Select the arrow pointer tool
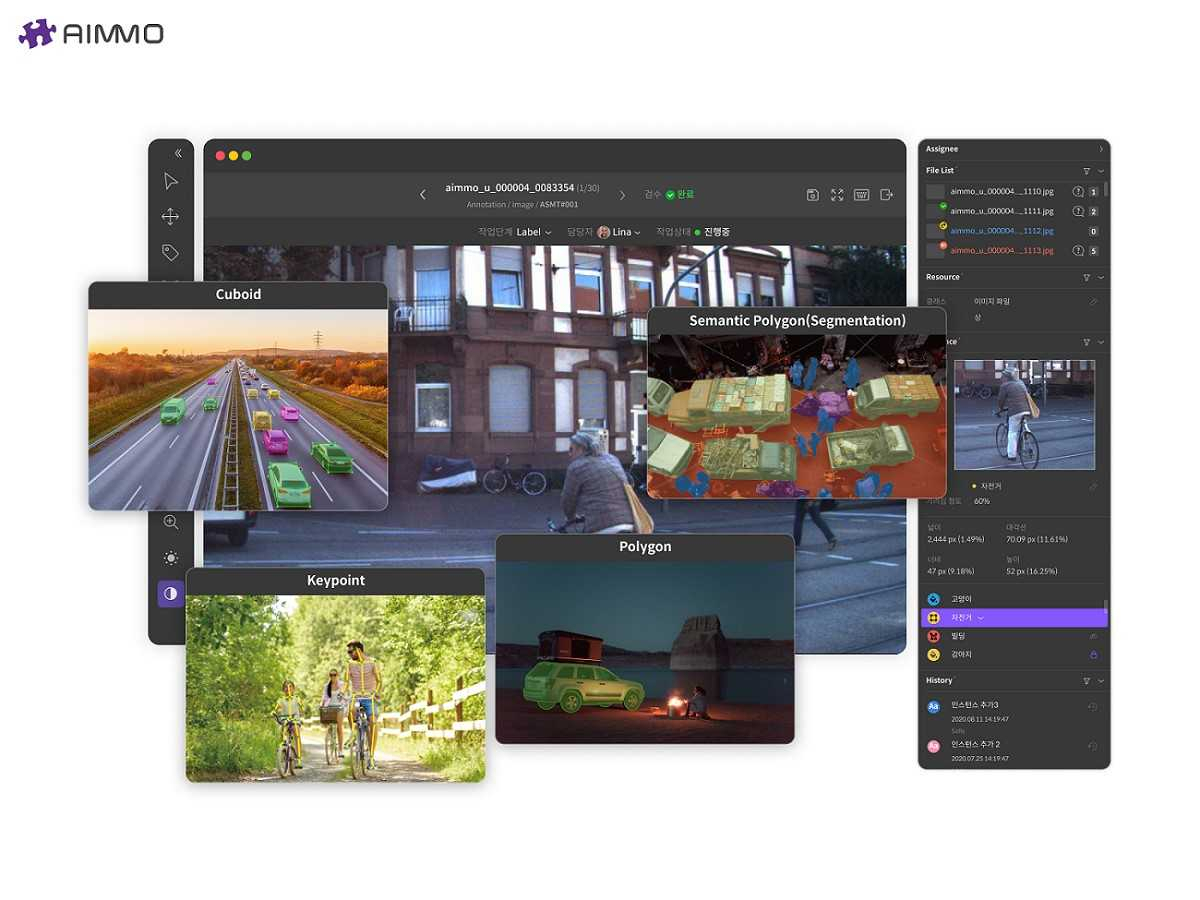 pos(171,181)
